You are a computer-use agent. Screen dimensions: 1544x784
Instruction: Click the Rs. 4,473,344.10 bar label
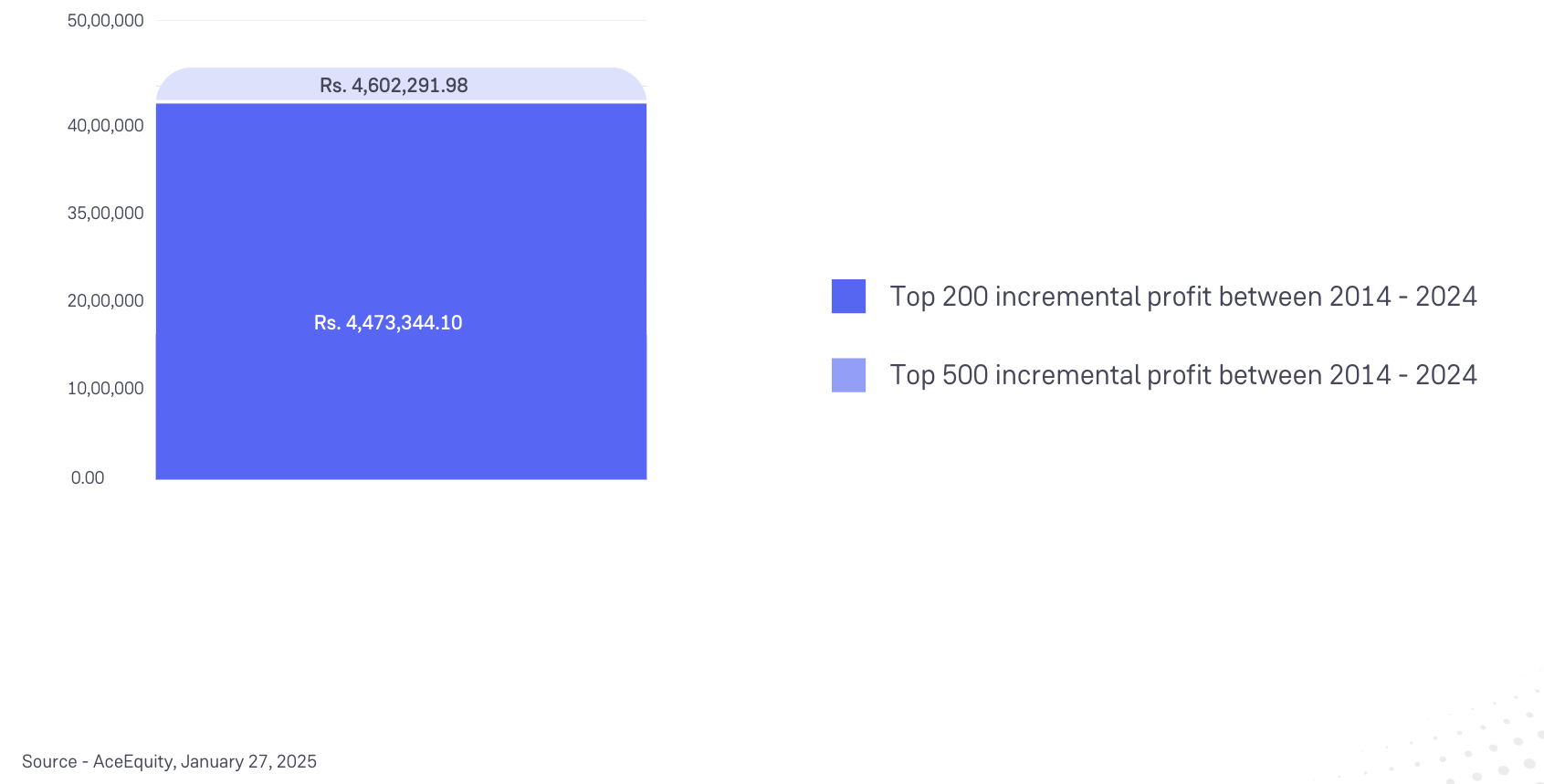click(x=388, y=323)
